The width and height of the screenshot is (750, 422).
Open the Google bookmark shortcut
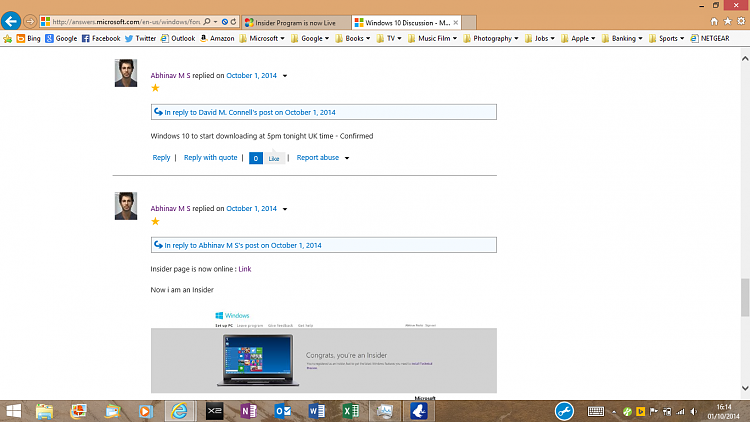61,38
